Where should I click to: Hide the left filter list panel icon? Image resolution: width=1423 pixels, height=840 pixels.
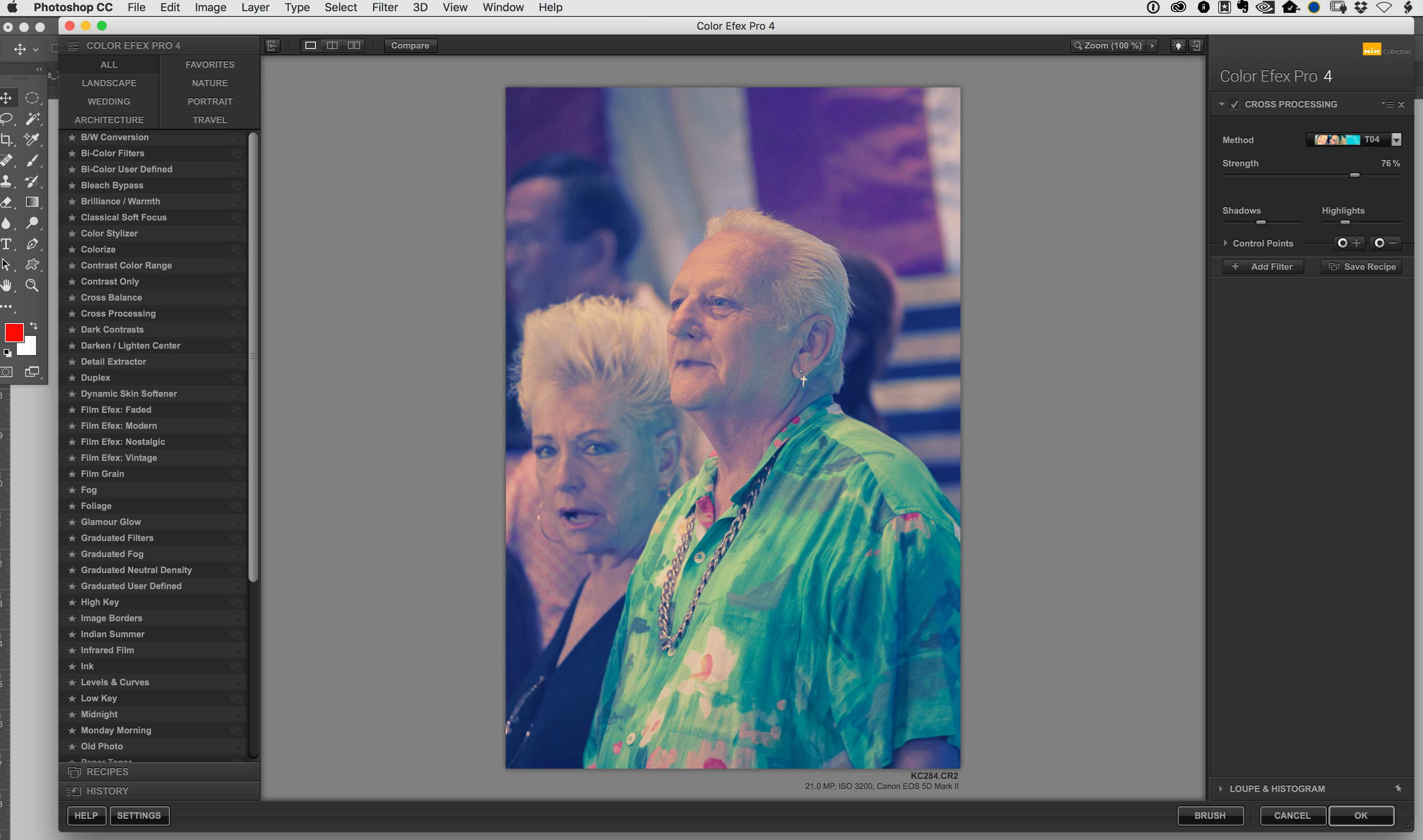[272, 45]
